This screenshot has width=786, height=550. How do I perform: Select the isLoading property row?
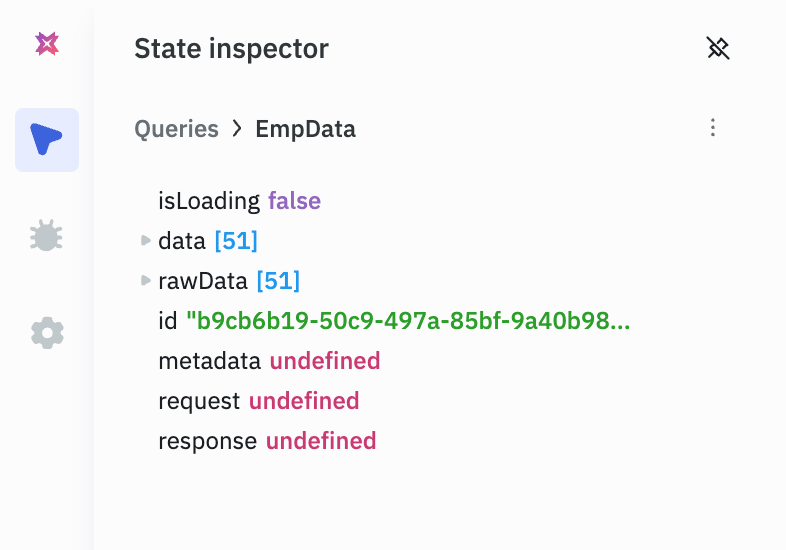[x=208, y=201]
